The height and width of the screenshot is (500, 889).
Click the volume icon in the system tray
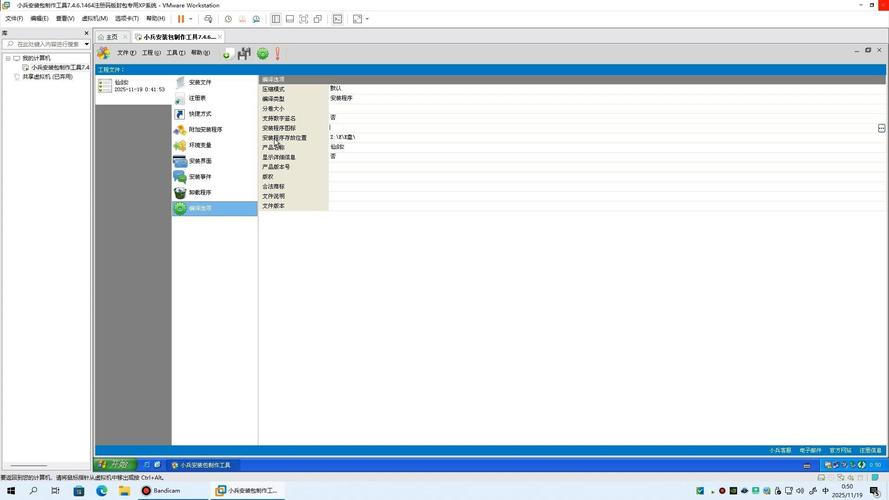pos(800,490)
